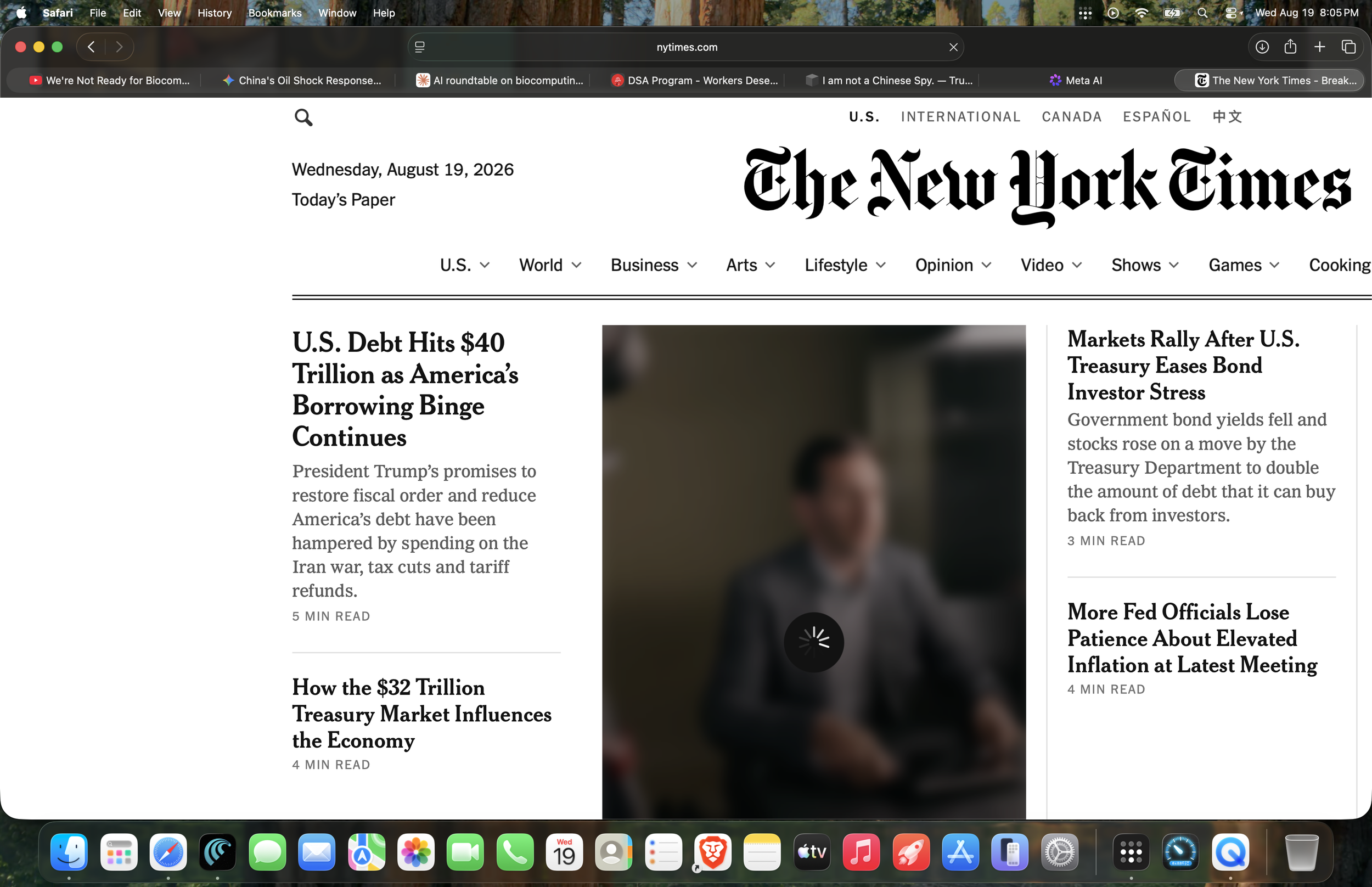
Task: Open Launchpad from the Dock
Action: pos(119,852)
